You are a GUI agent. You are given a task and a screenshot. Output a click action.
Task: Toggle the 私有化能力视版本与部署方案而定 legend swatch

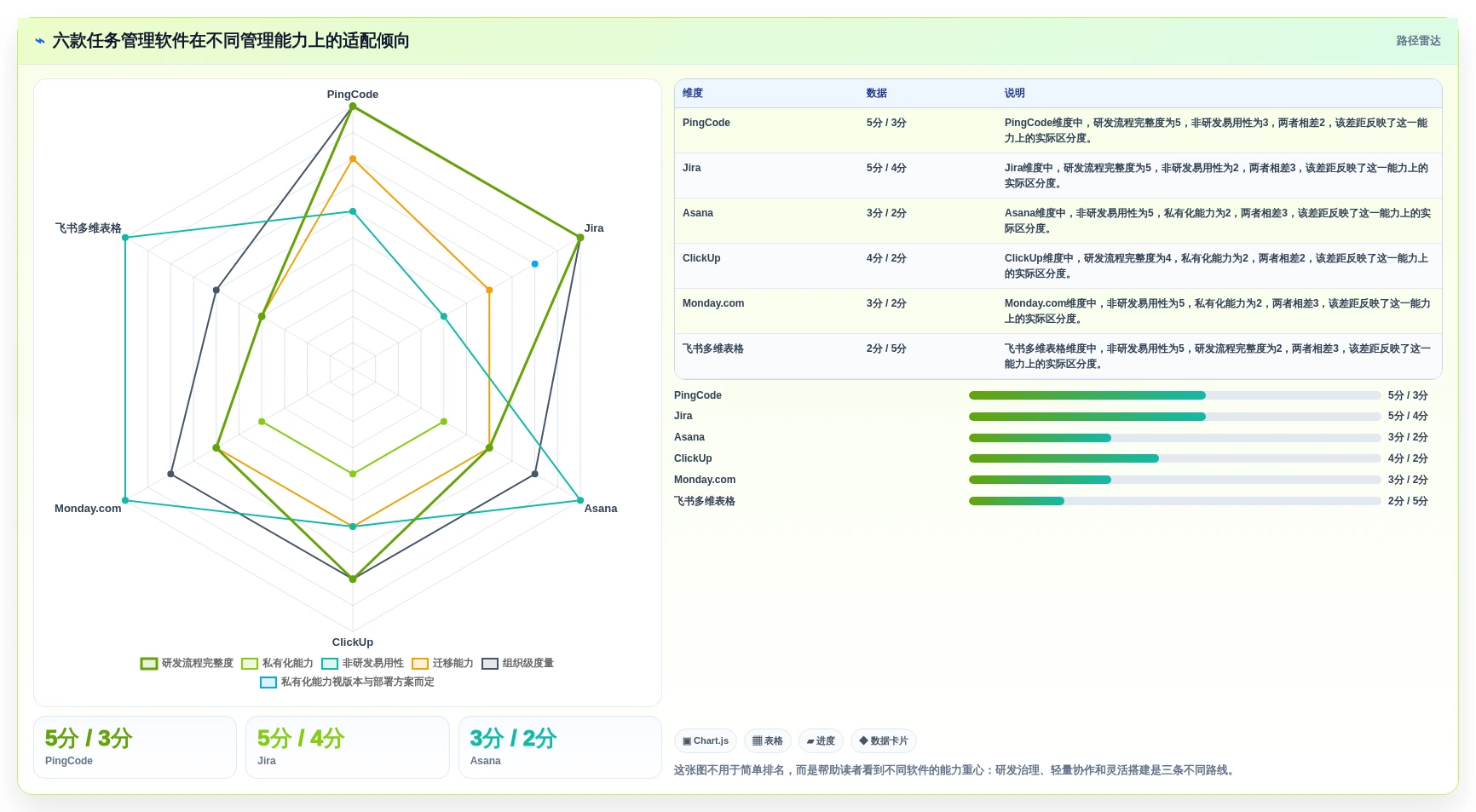tap(268, 682)
